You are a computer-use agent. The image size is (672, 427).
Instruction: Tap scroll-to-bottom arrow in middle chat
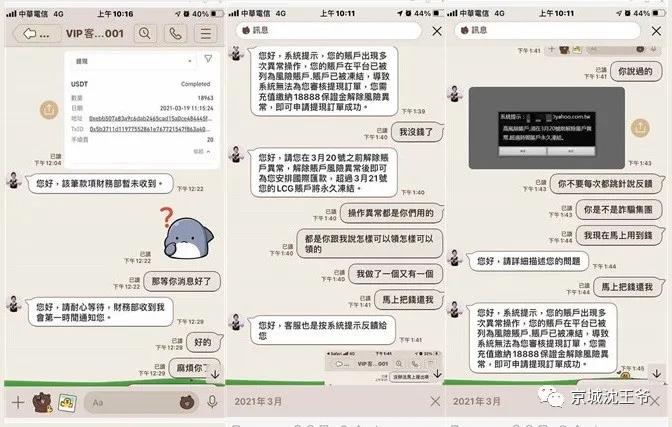(x=437, y=373)
